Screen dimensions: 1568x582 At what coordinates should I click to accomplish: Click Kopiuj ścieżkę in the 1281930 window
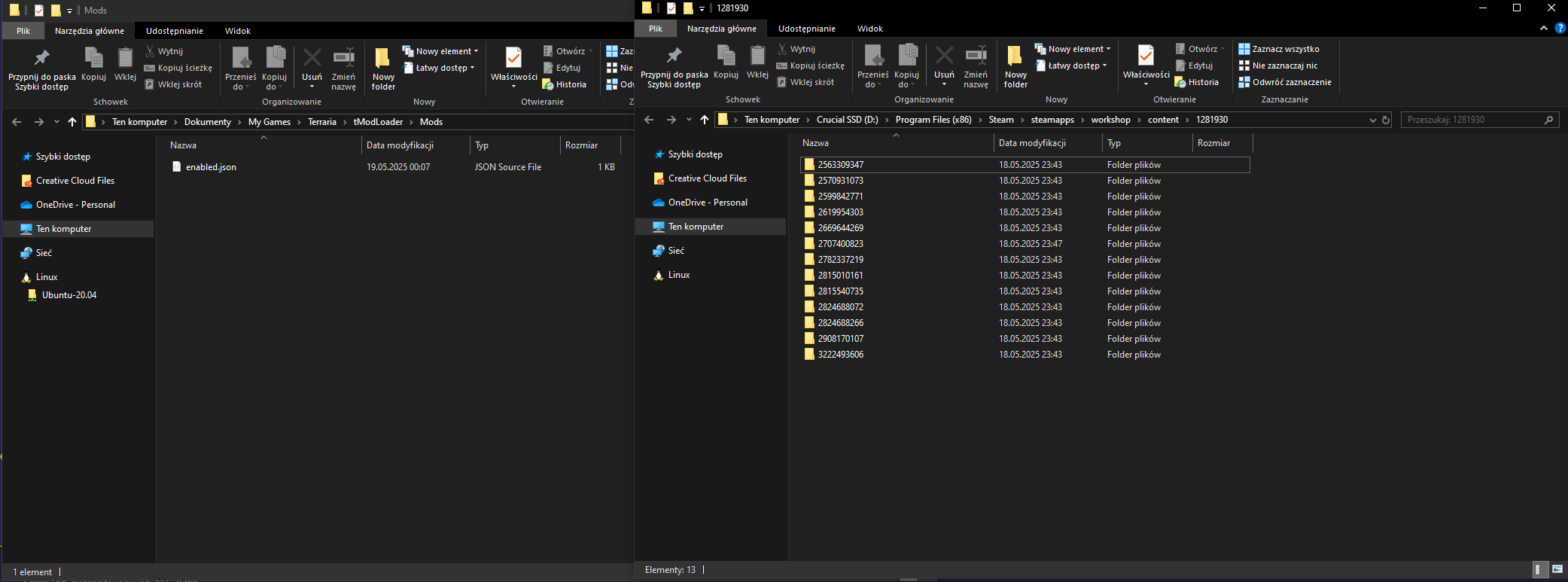tap(810, 66)
